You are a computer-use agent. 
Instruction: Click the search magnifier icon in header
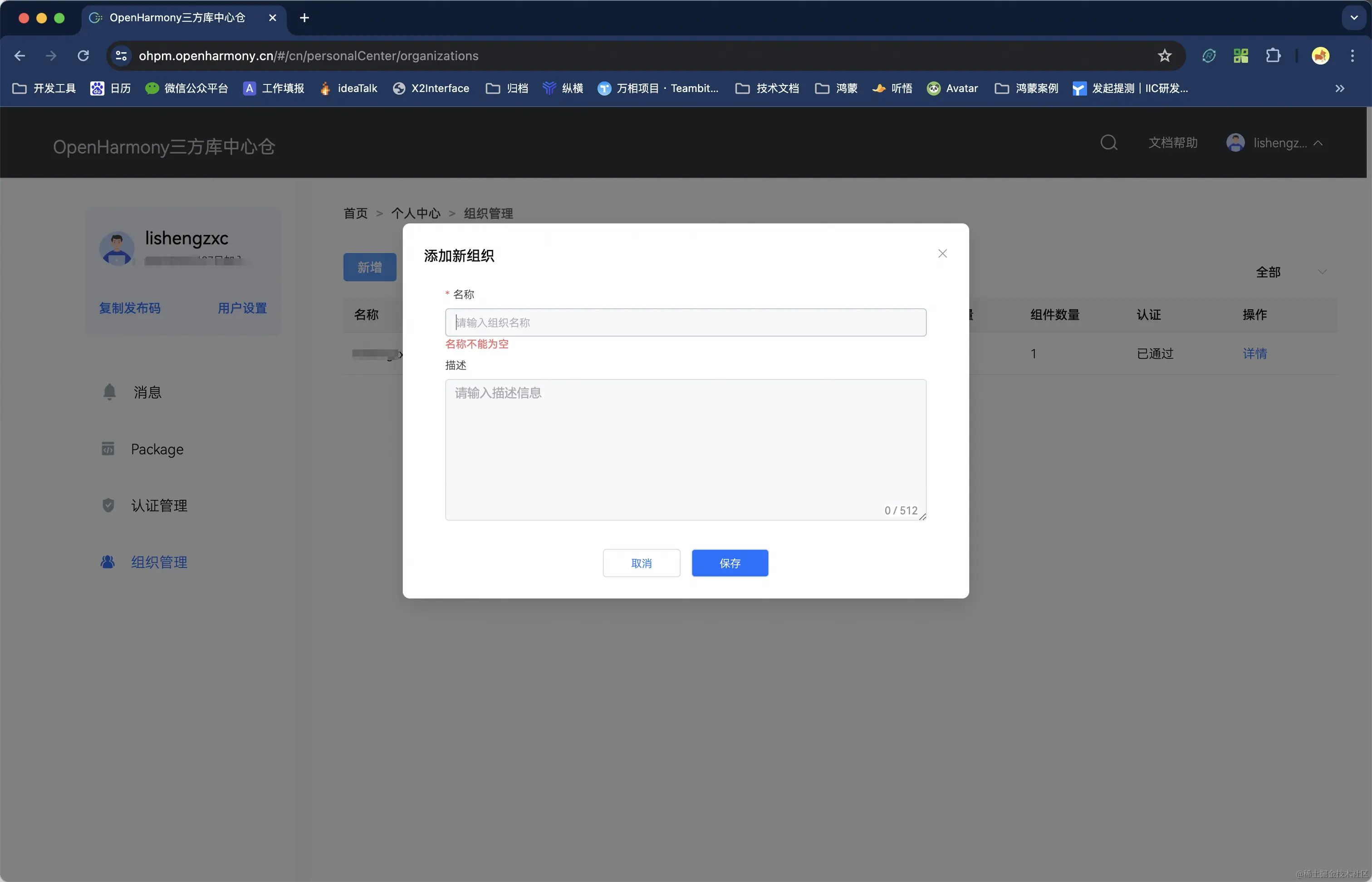pos(1108,142)
